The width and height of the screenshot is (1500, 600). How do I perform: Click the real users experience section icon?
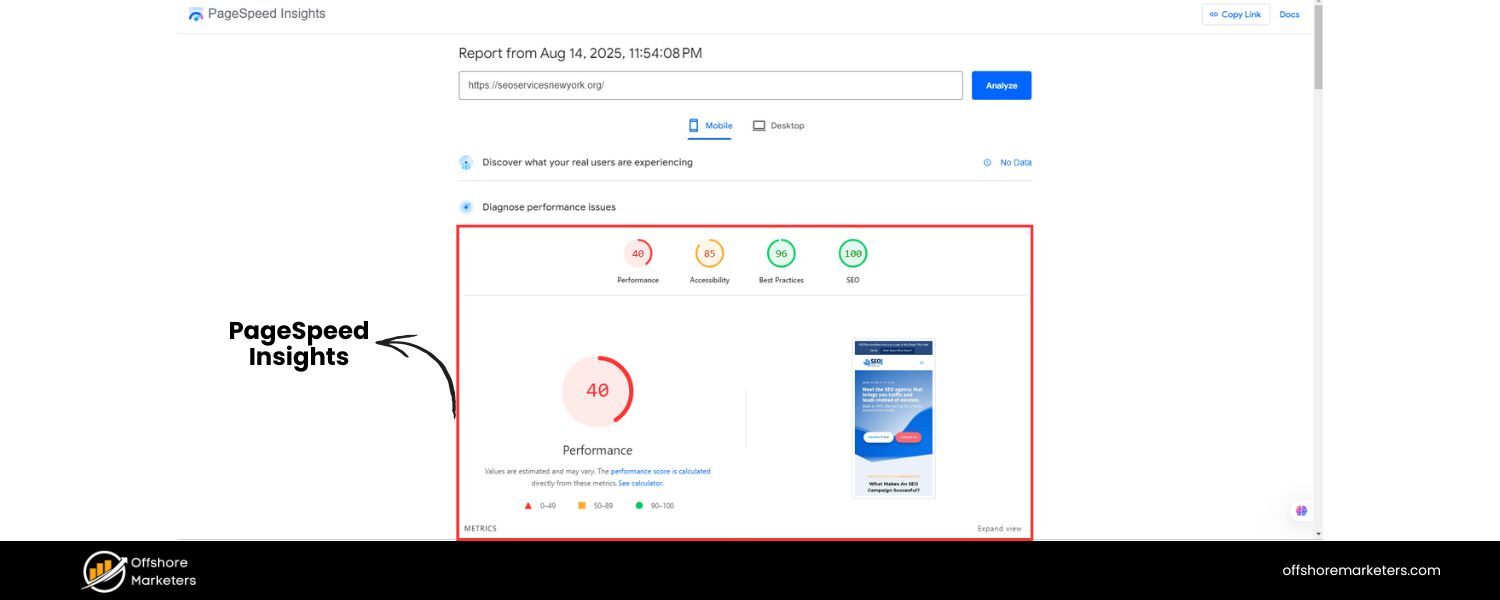pyautogui.click(x=466, y=162)
